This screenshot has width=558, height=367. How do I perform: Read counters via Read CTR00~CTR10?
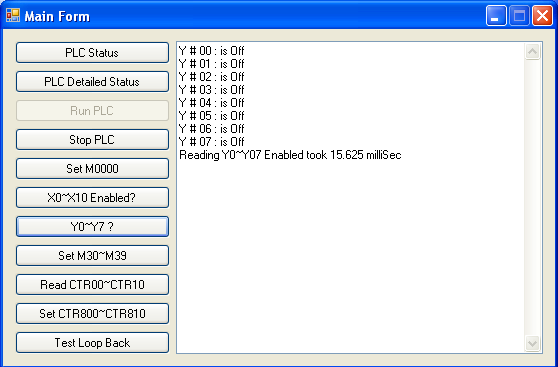point(92,284)
